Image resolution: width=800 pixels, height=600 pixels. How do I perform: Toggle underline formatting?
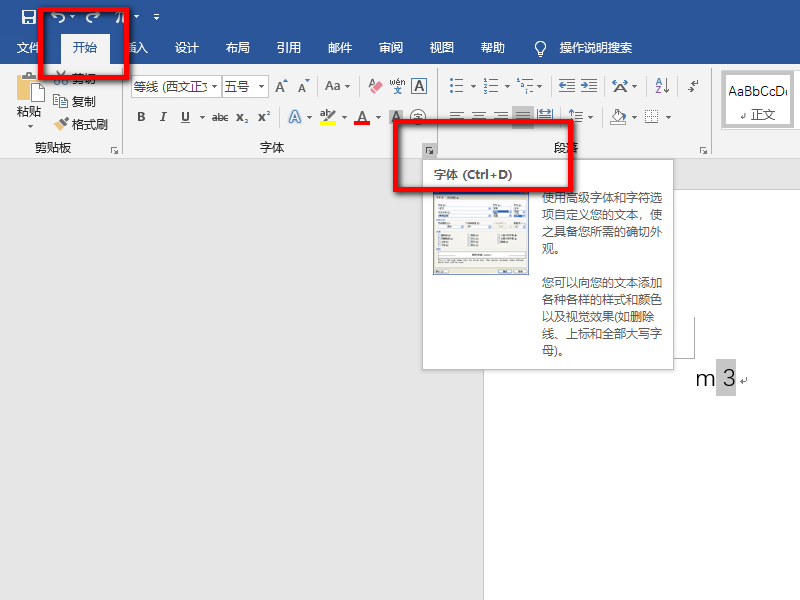click(185, 117)
